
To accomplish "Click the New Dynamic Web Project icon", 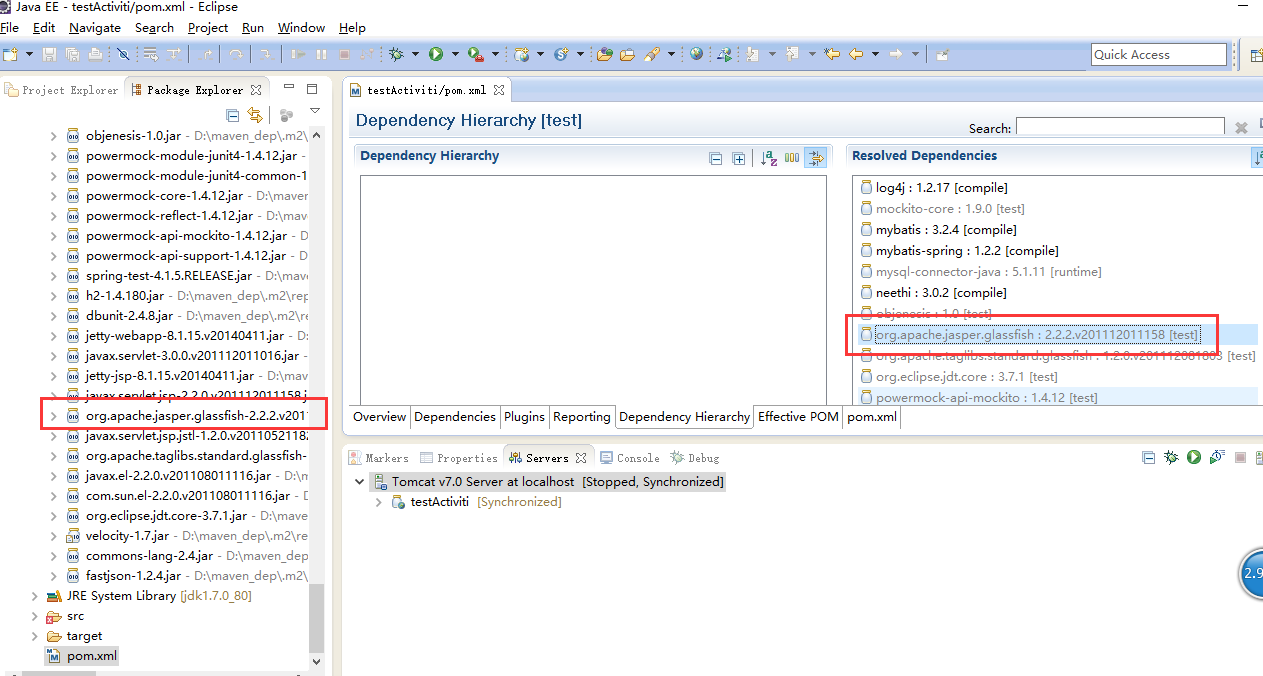I will tap(521, 54).
